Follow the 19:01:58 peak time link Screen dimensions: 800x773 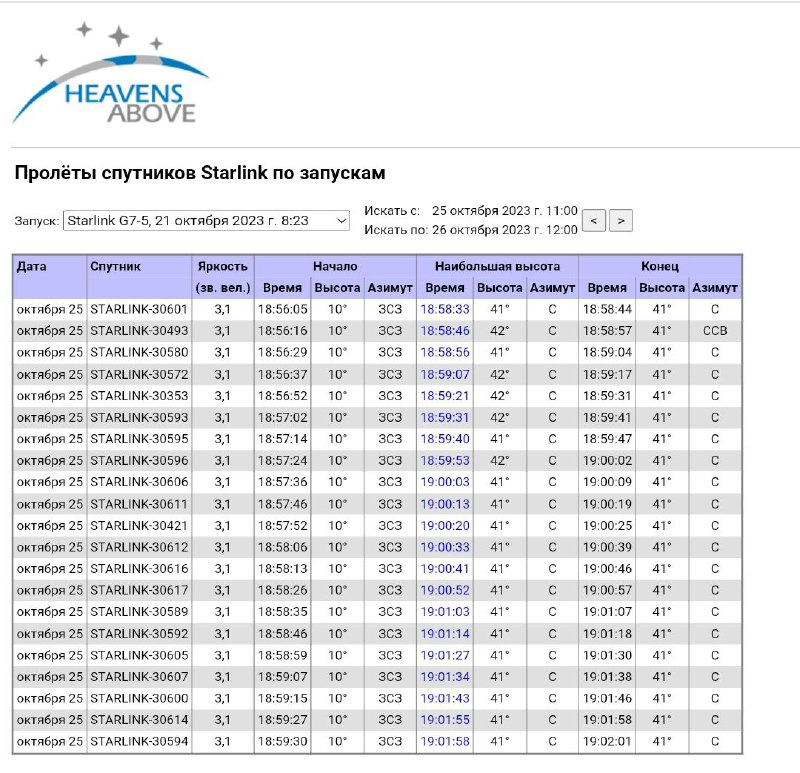tap(445, 741)
